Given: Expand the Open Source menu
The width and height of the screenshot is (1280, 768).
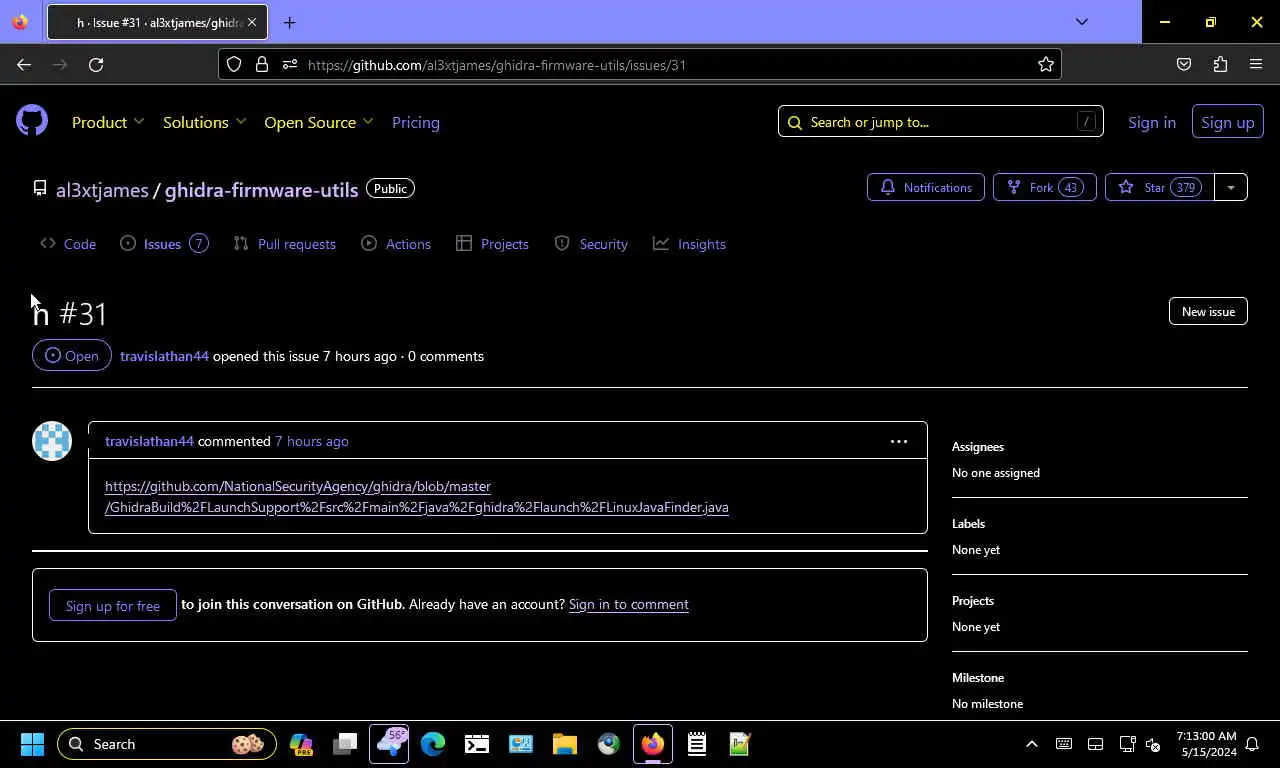Looking at the screenshot, I should [319, 122].
